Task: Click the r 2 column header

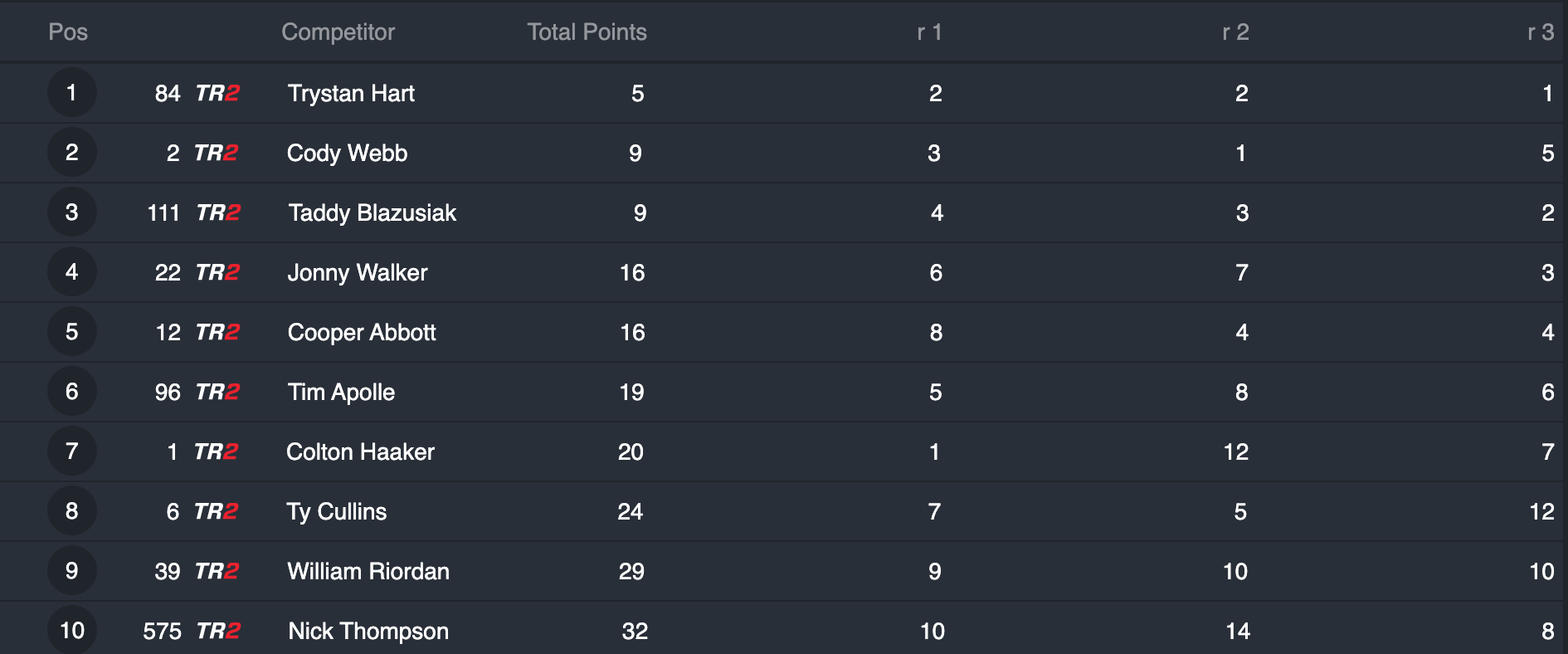Action: pyautogui.click(x=1235, y=32)
